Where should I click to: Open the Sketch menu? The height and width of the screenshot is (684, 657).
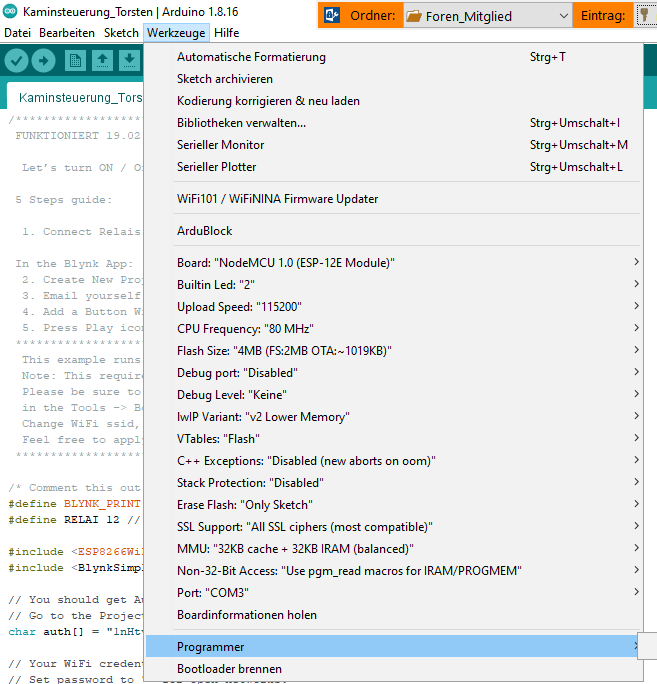pos(121,33)
